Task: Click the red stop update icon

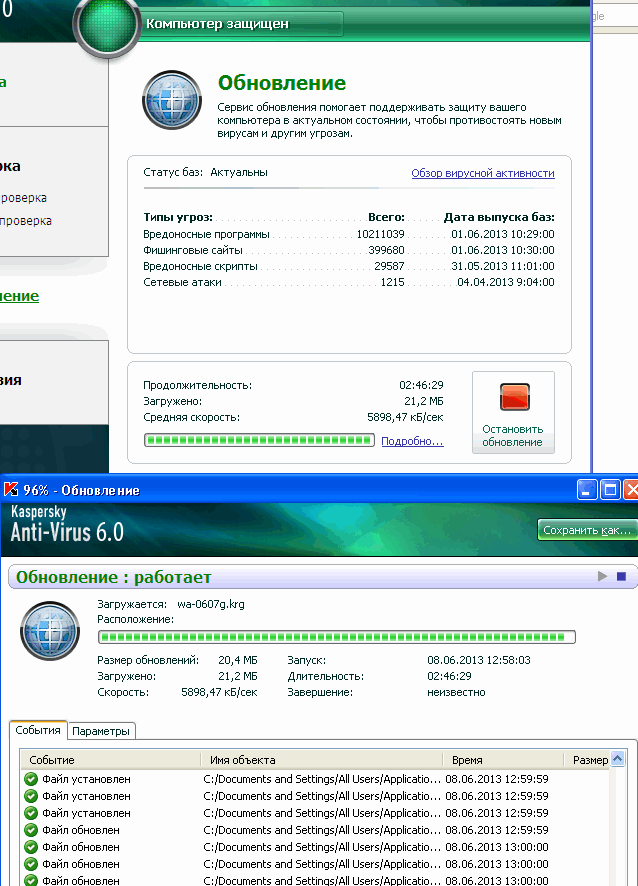Action: click(514, 397)
